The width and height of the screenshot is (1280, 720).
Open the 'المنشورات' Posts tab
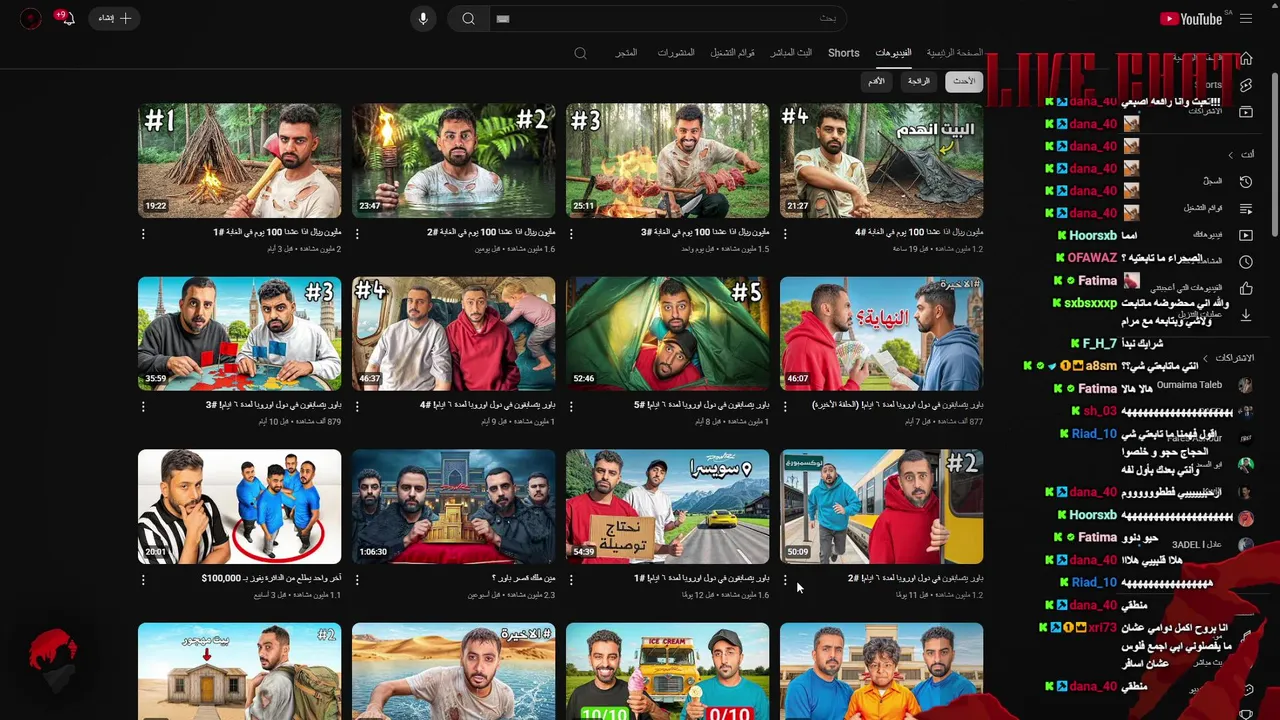pos(676,53)
